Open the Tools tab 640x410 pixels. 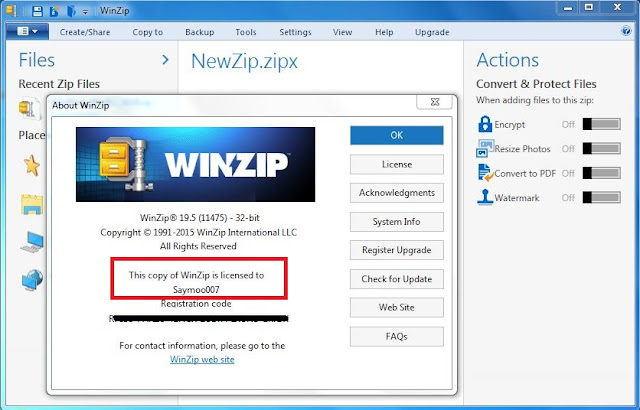point(246,32)
